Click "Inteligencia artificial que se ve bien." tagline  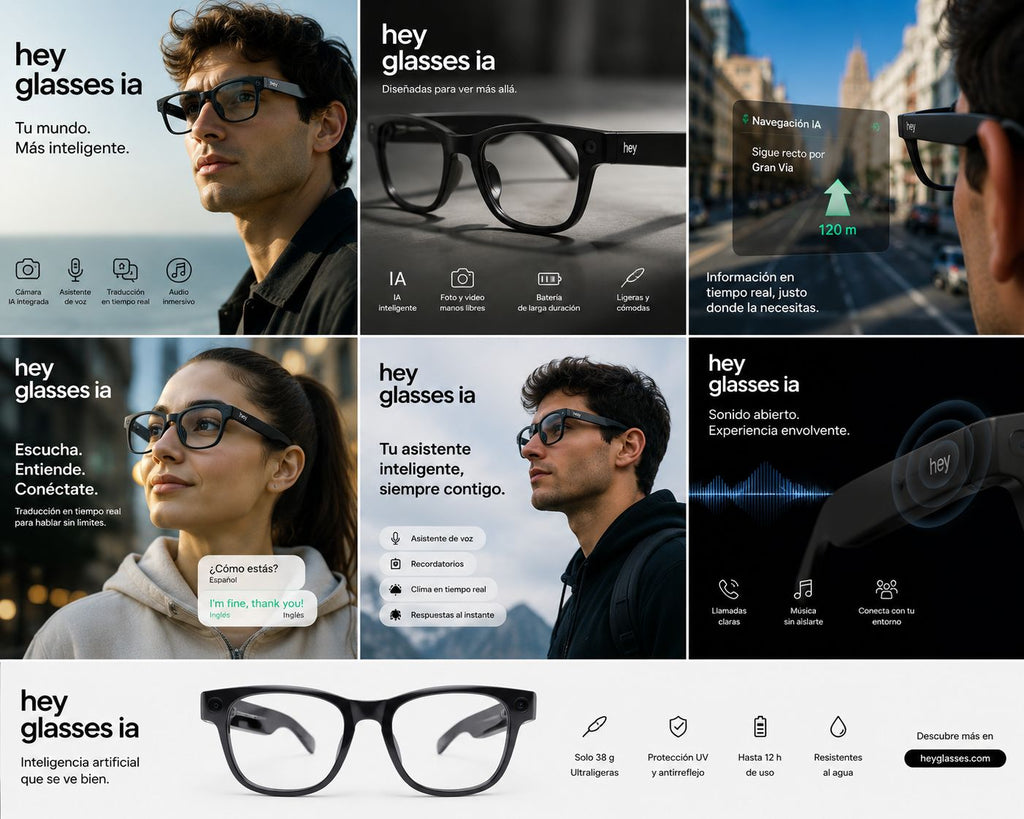point(80,770)
